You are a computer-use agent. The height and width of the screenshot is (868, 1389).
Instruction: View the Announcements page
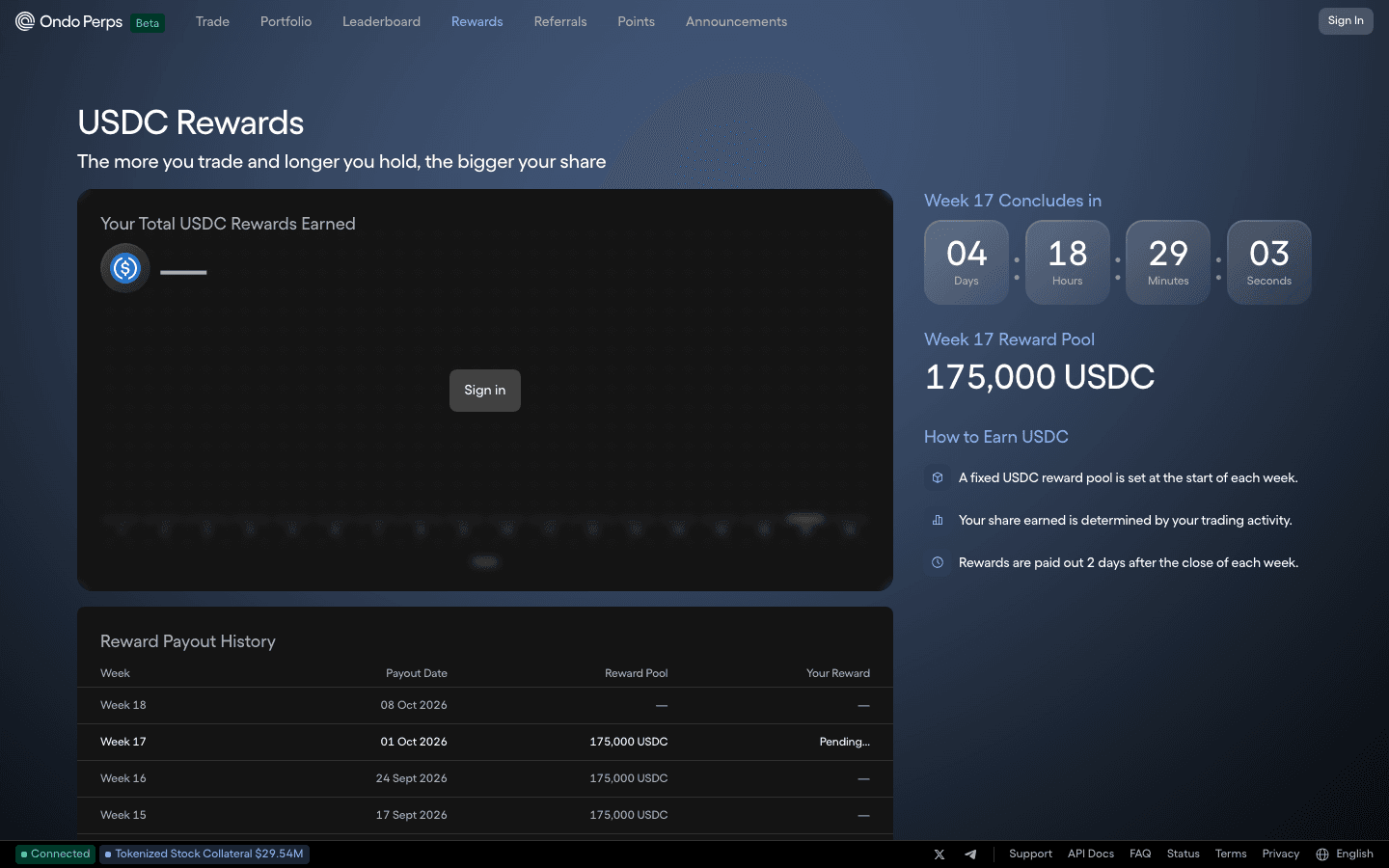pyautogui.click(x=737, y=21)
